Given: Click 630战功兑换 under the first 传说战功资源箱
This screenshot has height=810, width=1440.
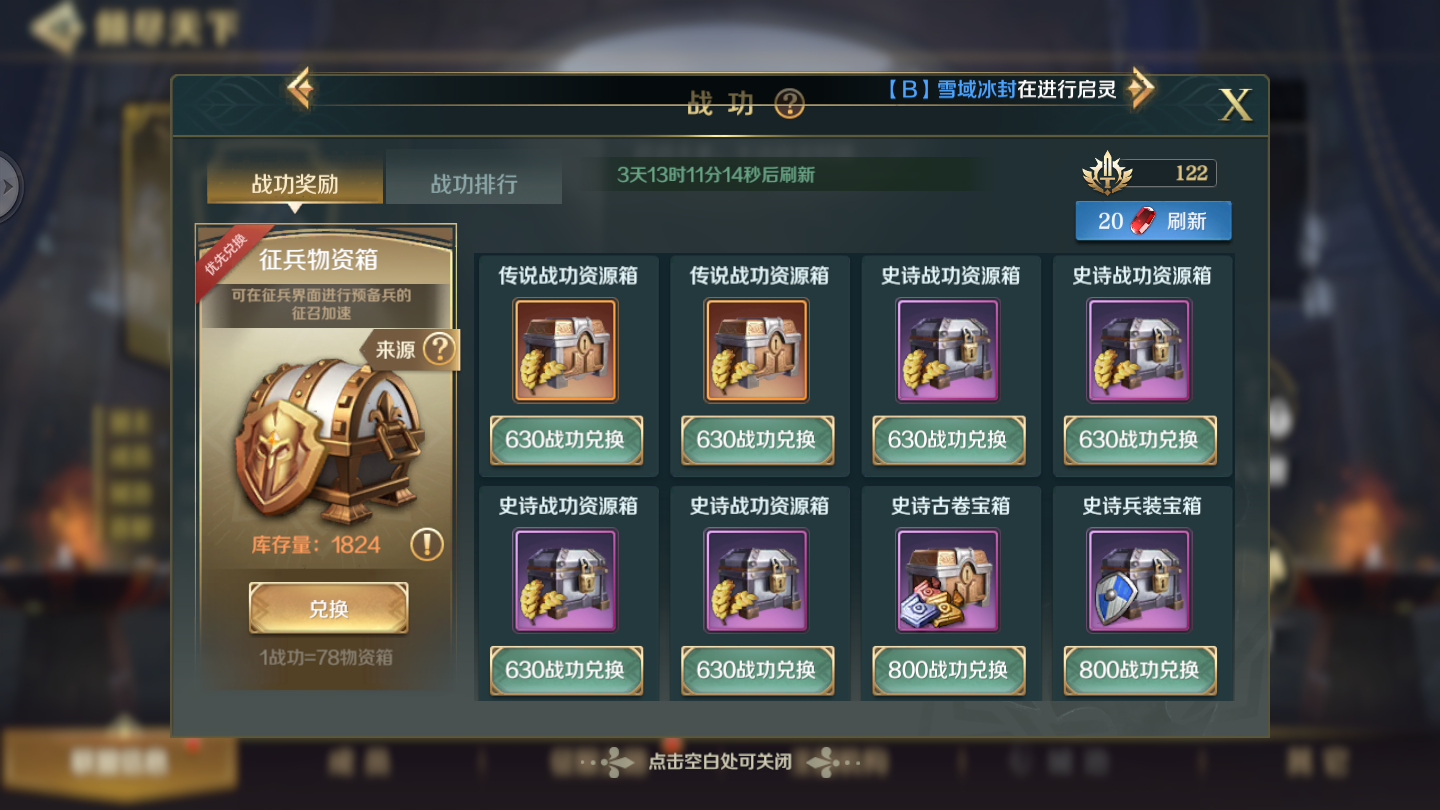Looking at the screenshot, I should (566, 440).
